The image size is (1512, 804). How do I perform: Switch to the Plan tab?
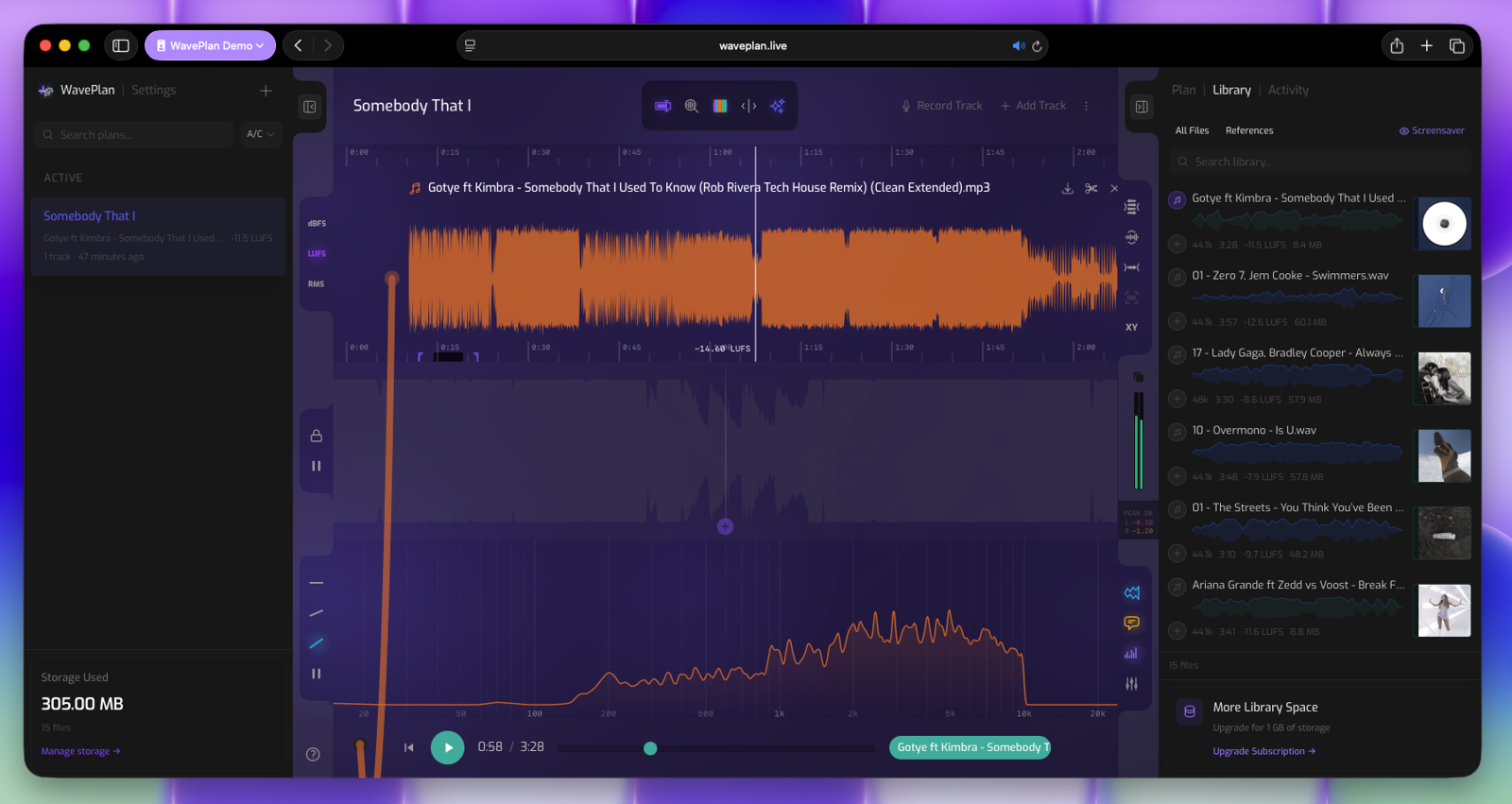(1183, 90)
